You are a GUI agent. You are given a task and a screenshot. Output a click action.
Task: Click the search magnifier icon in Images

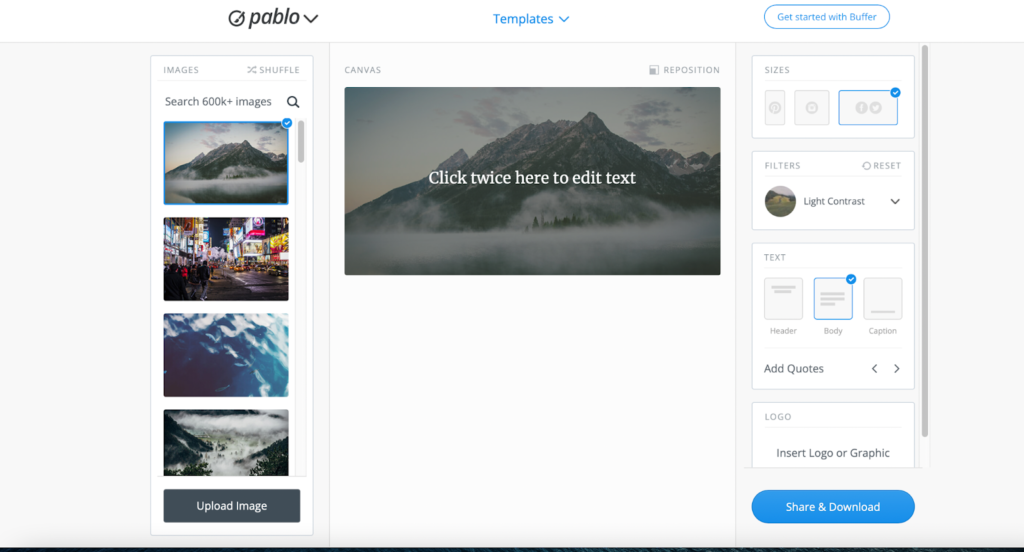click(x=293, y=102)
